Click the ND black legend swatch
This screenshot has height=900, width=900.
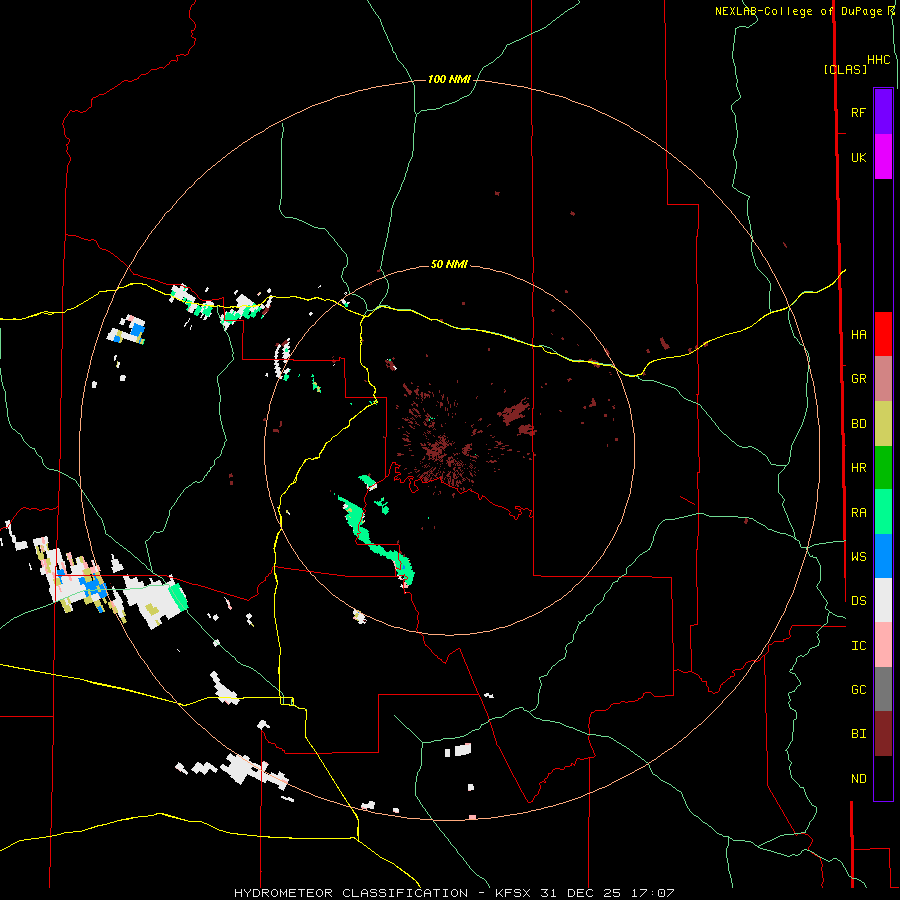[x=883, y=778]
